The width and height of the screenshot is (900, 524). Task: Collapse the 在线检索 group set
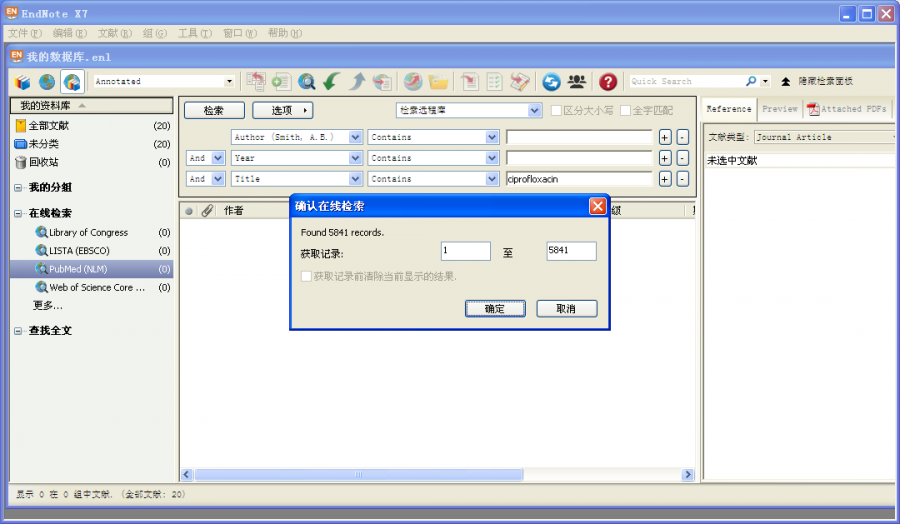pyautogui.click(x=18, y=214)
